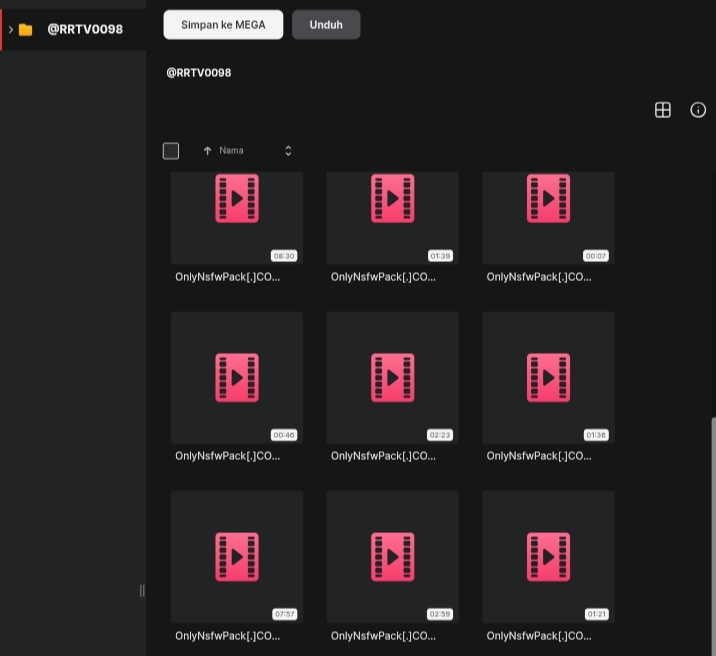Click the vertical scrollbar thumb on right edge

(713, 536)
